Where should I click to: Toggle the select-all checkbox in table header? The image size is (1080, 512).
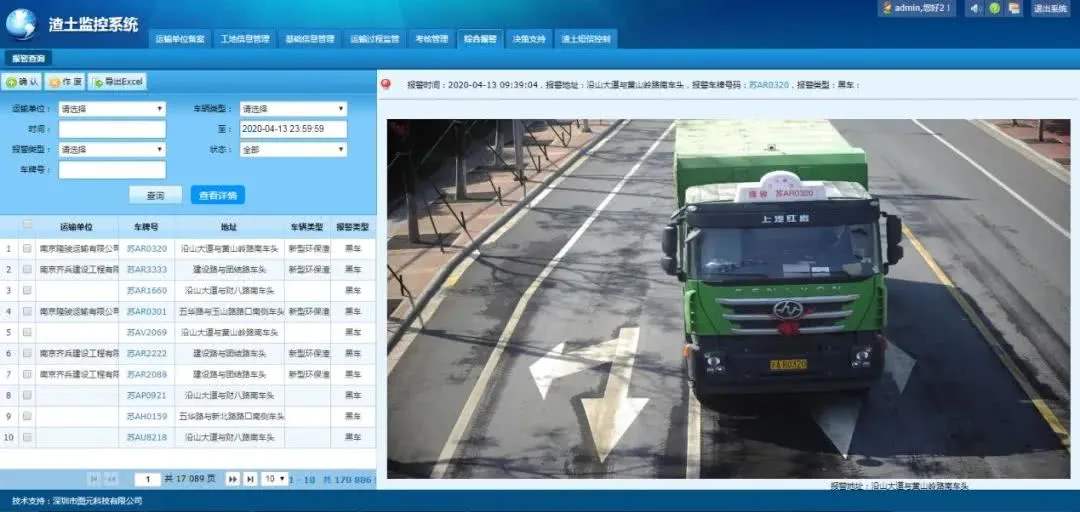(x=27, y=226)
